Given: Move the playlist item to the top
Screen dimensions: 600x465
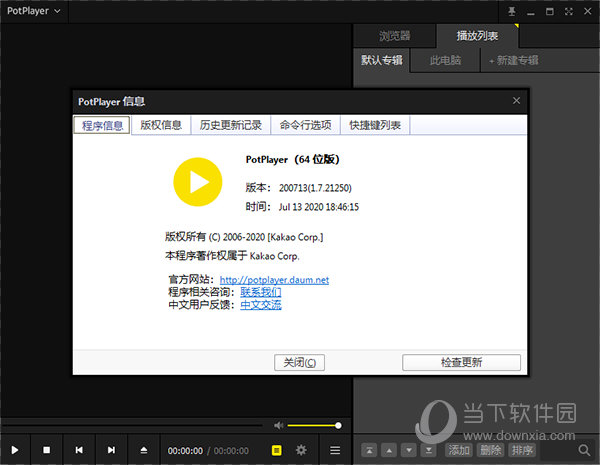Looking at the screenshot, I should pyautogui.click(x=369, y=450).
